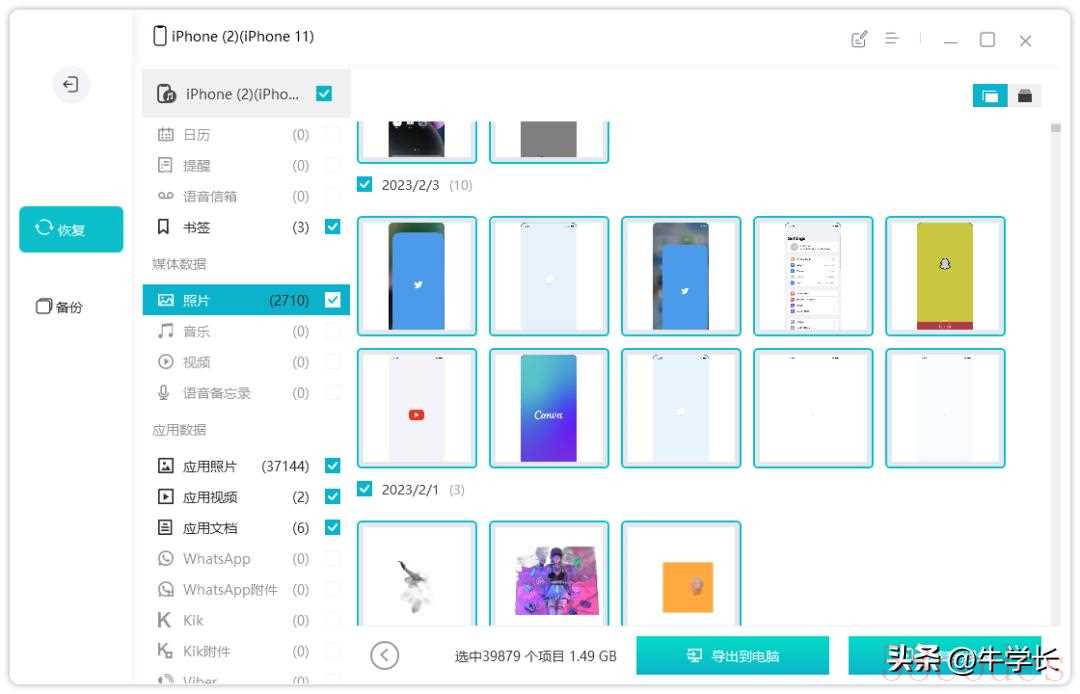Click the Photos (照片) picture icon
This screenshot has height=694, width=1080.
tap(165, 300)
